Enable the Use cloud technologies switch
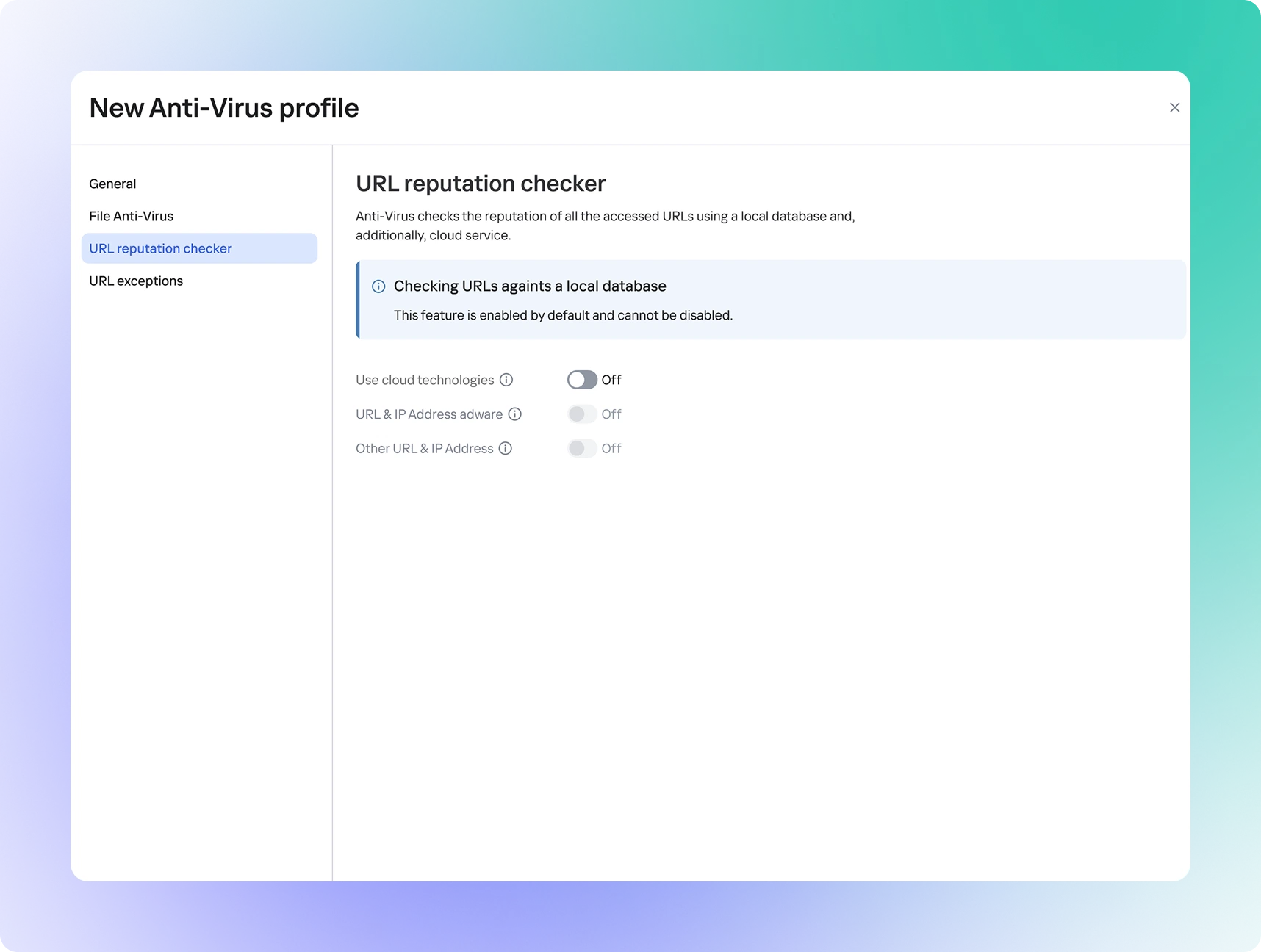 (582, 380)
